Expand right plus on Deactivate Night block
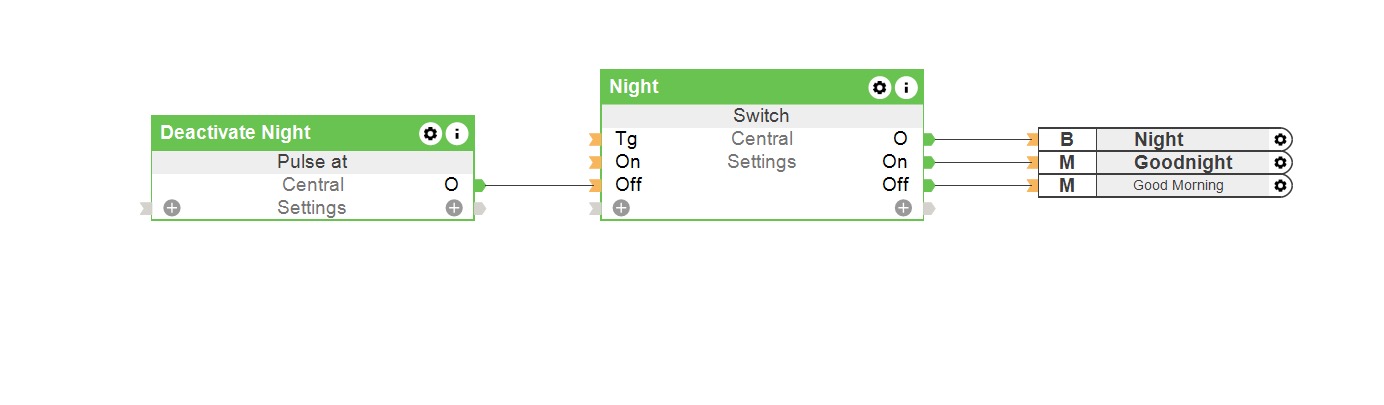1384x405 pixels. (x=454, y=208)
